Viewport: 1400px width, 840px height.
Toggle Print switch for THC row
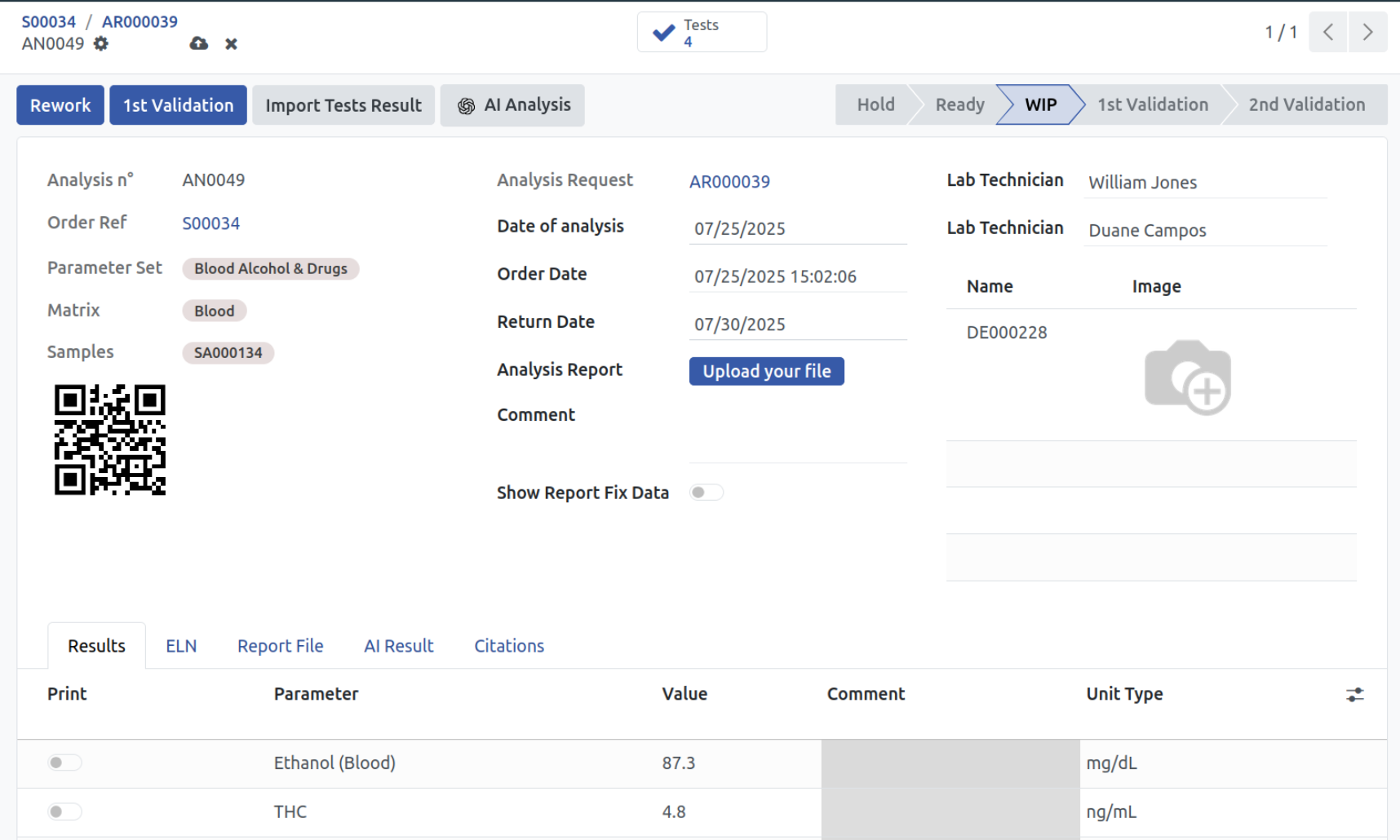click(64, 811)
